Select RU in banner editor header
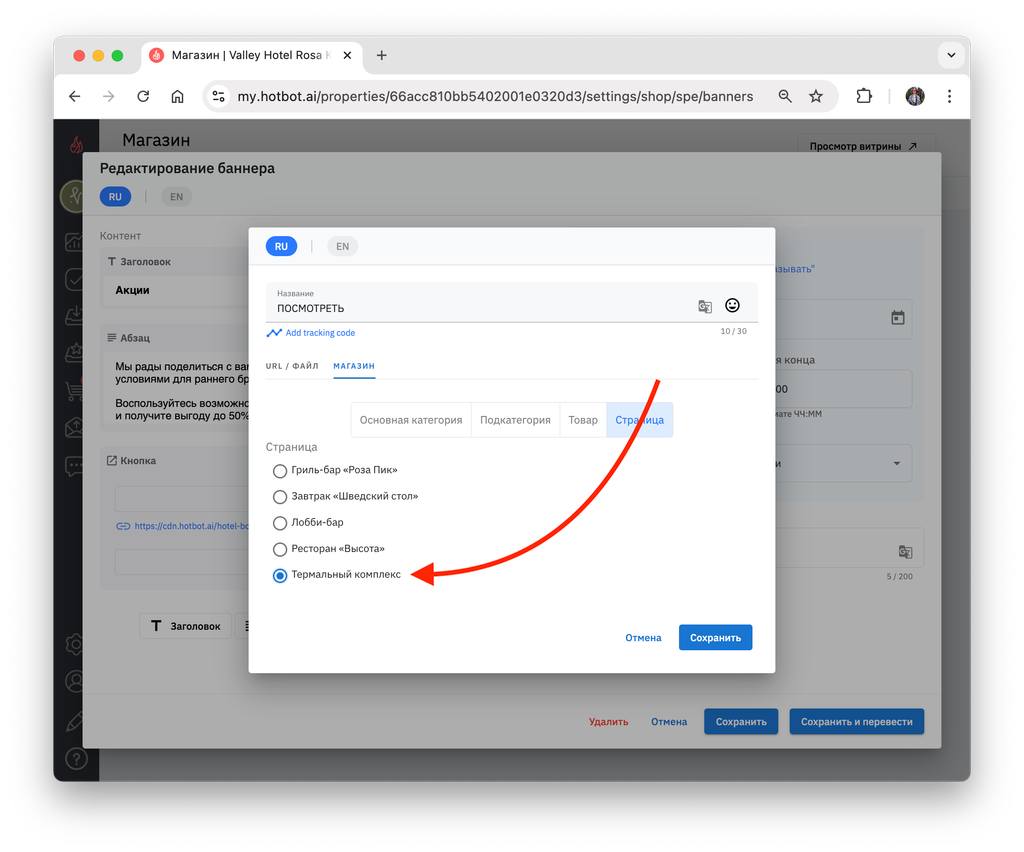 (x=116, y=197)
